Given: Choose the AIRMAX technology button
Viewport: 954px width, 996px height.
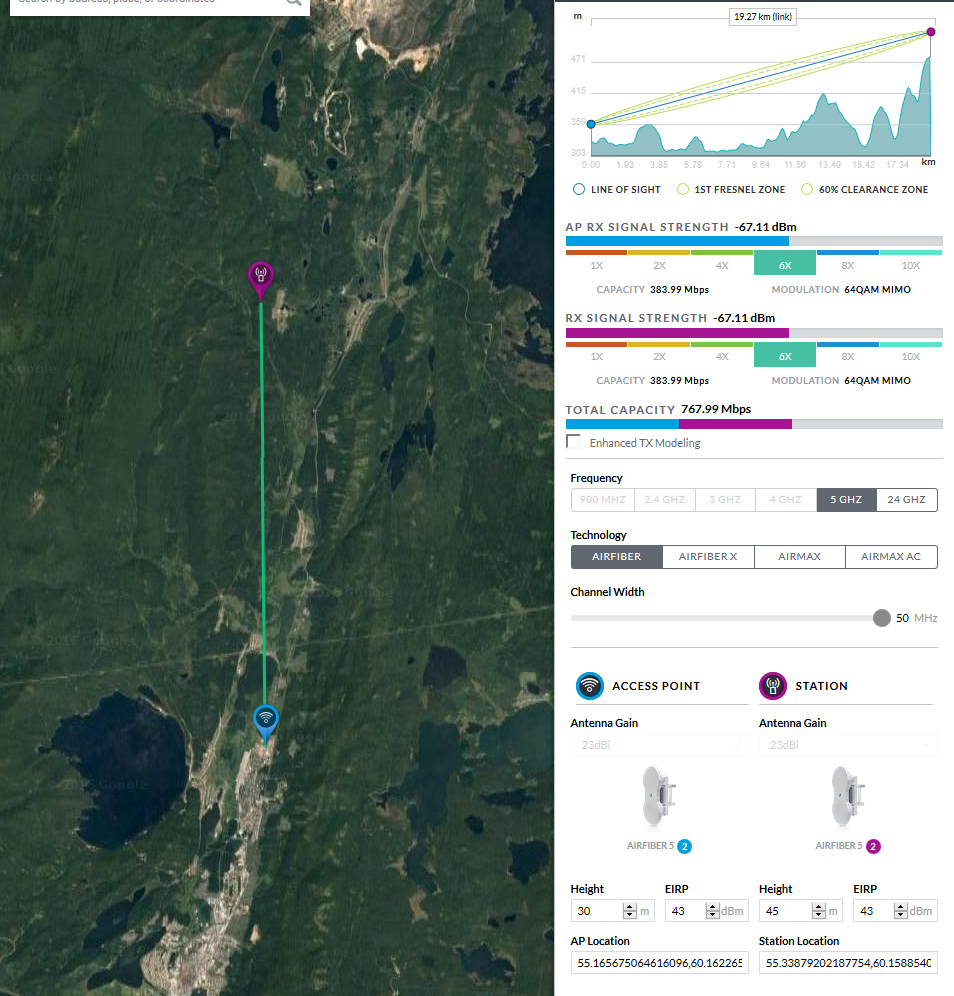Looking at the screenshot, I should click(800, 557).
